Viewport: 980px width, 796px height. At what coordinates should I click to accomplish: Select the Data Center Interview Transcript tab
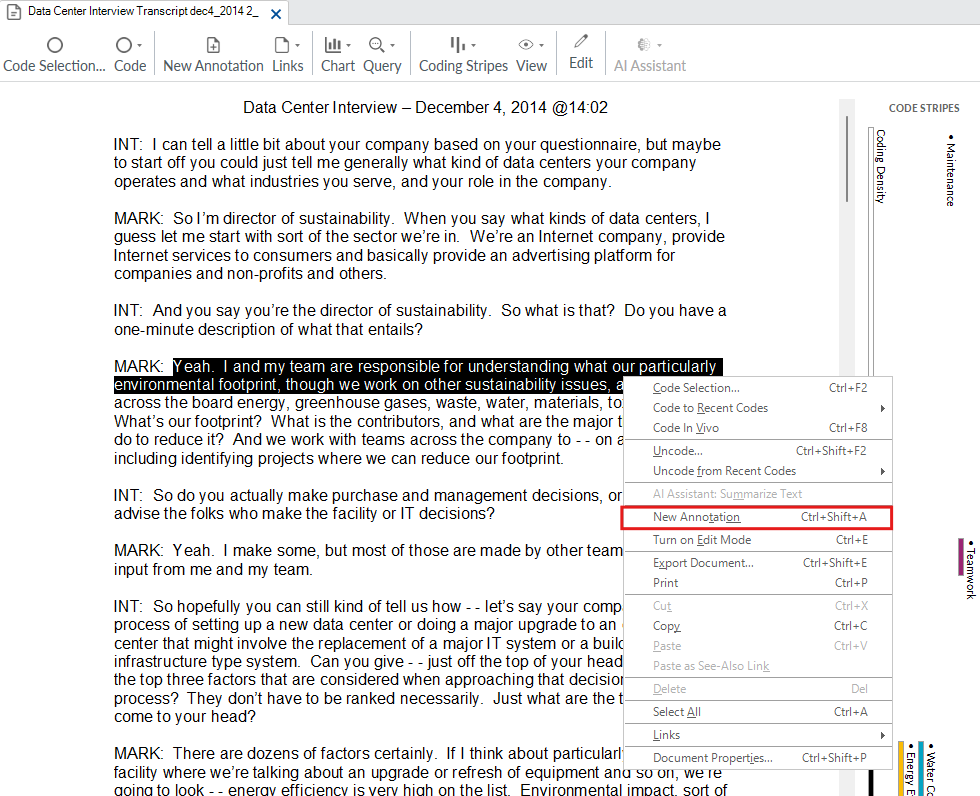pos(143,11)
